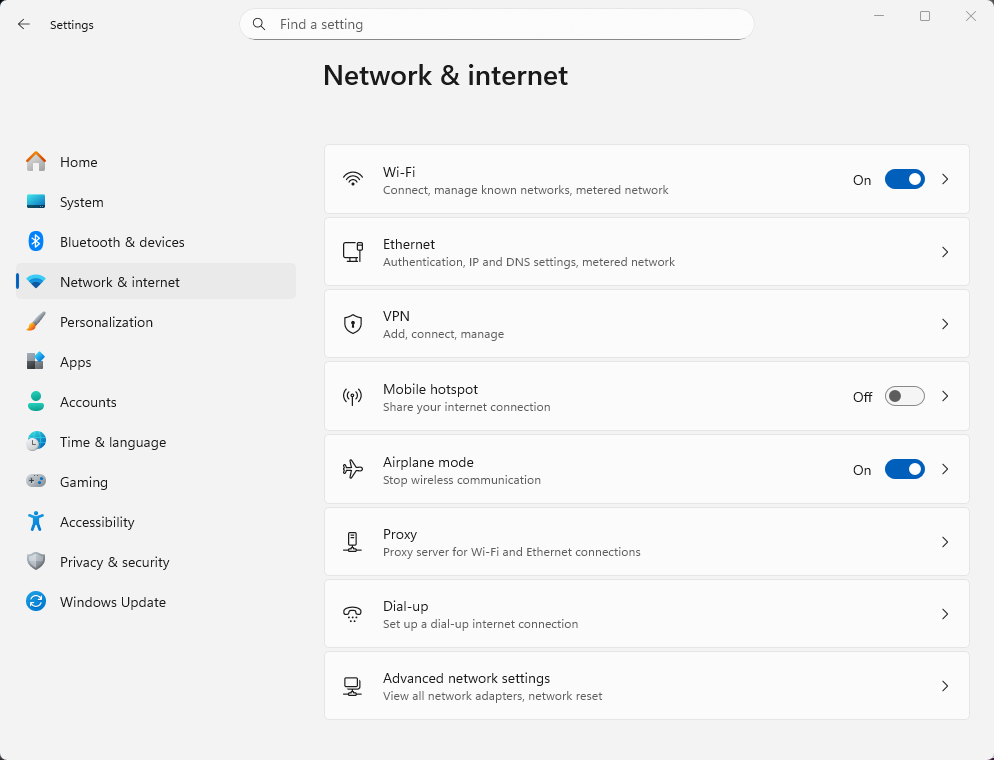The width and height of the screenshot is (994, 760).
Task: Open Windows Update section
Action: point(113,602)
